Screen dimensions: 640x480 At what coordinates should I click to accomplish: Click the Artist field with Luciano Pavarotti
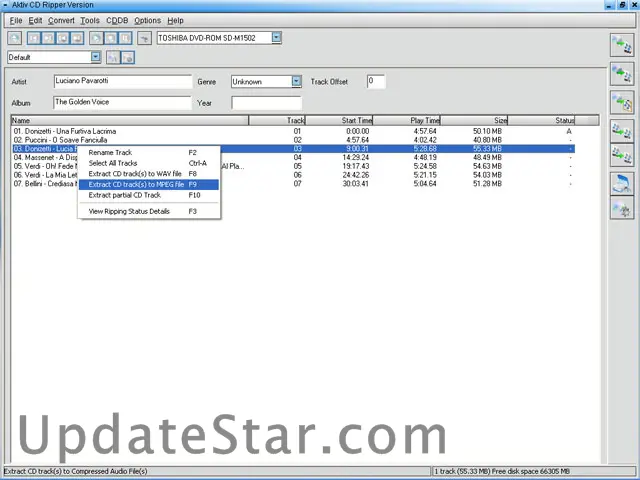[122, 81]
